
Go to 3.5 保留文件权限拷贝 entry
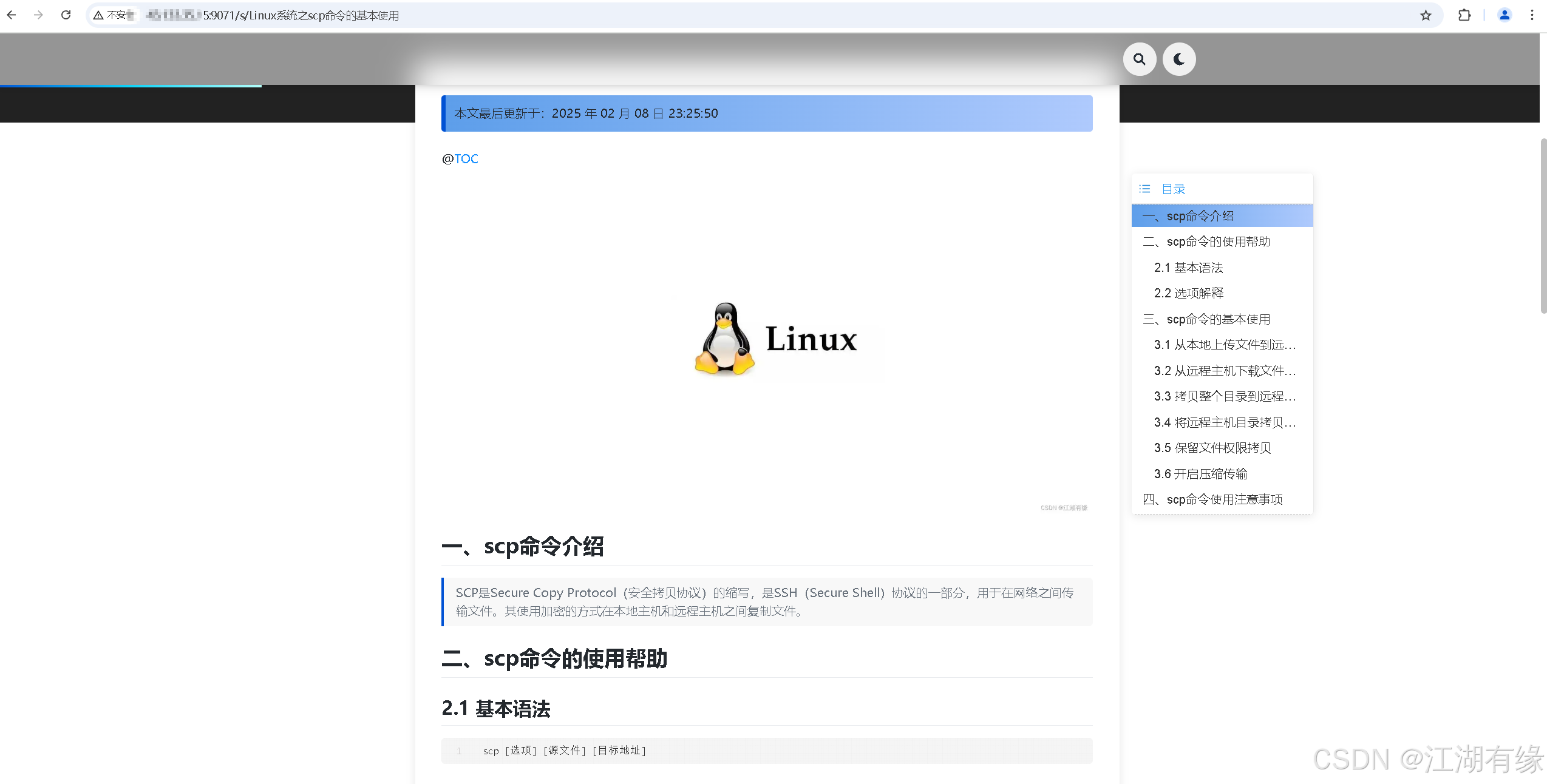[x=1212, y=448]
